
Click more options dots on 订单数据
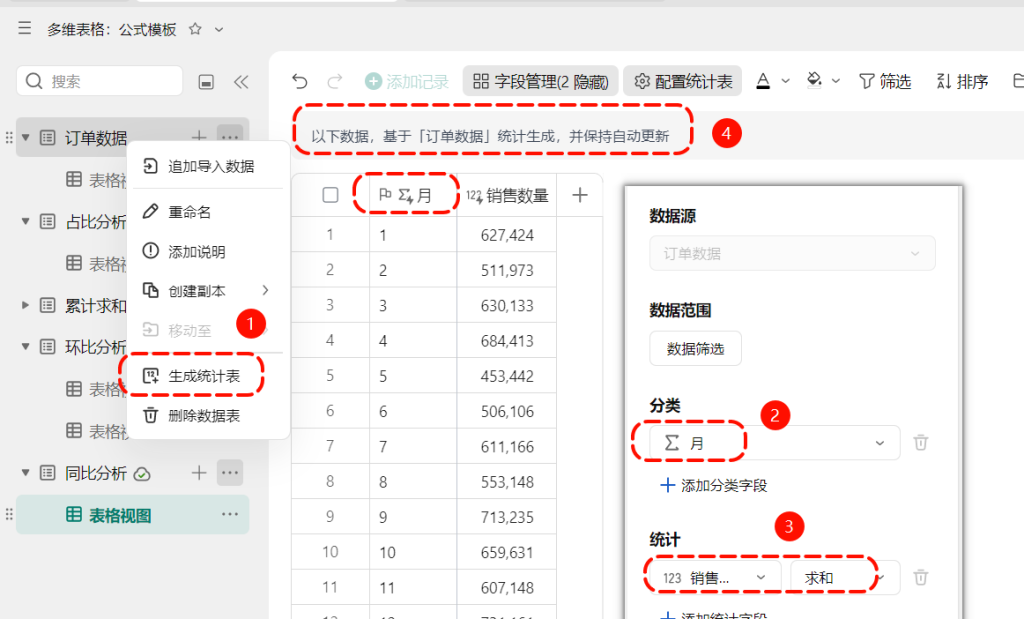229,137
